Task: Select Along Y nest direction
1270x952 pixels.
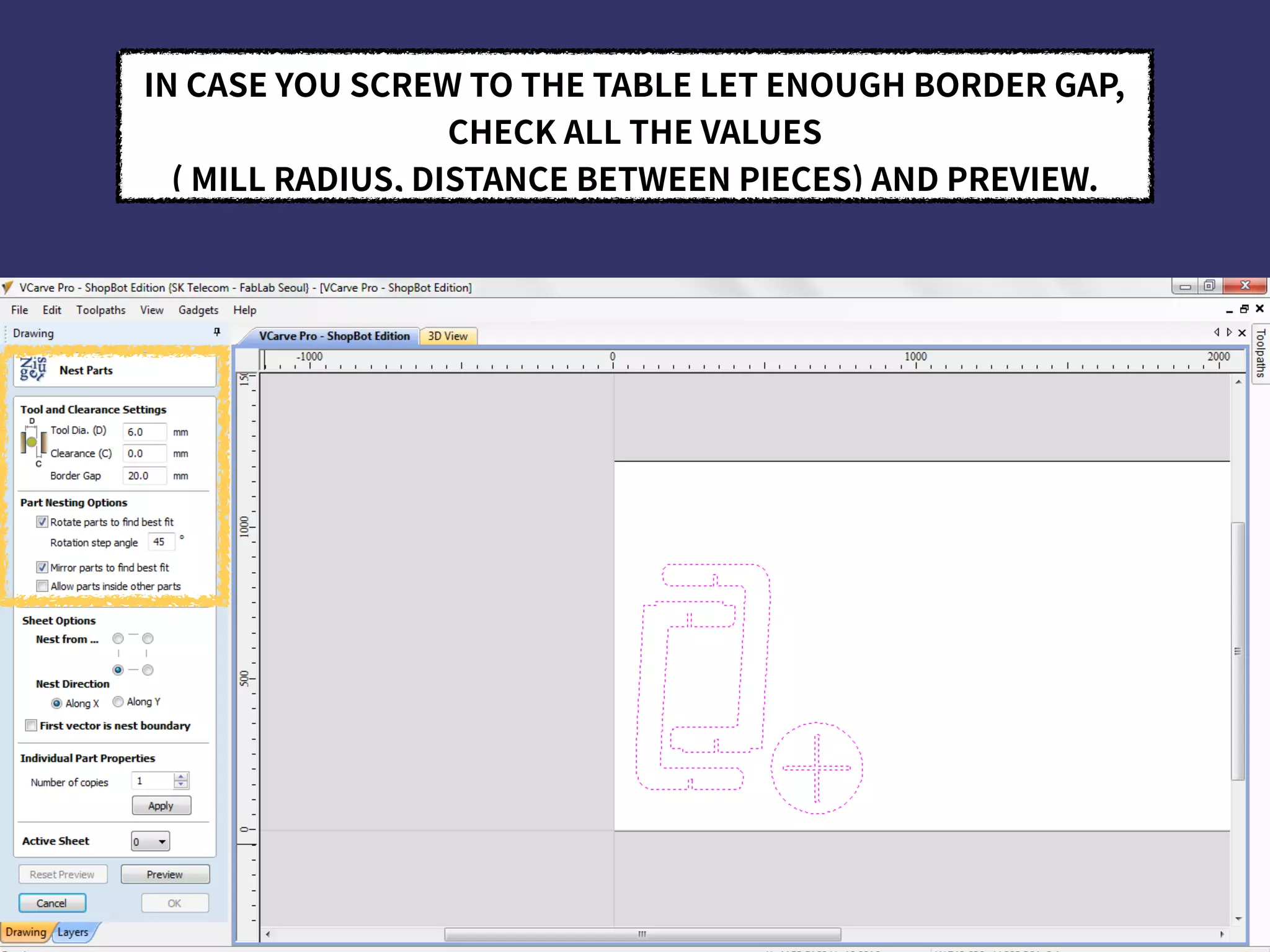Action: coord(118,702)
